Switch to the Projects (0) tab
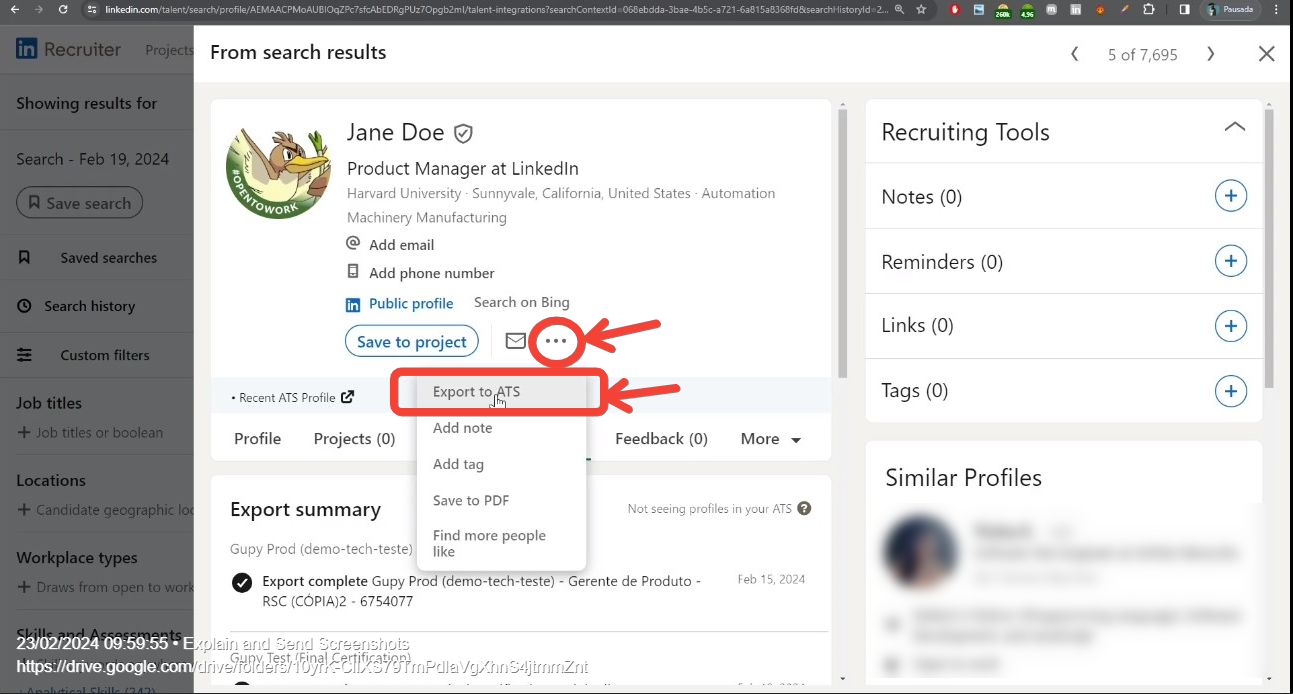The width and height of the screenshot is (1293, 694). [x=354, y=438]
